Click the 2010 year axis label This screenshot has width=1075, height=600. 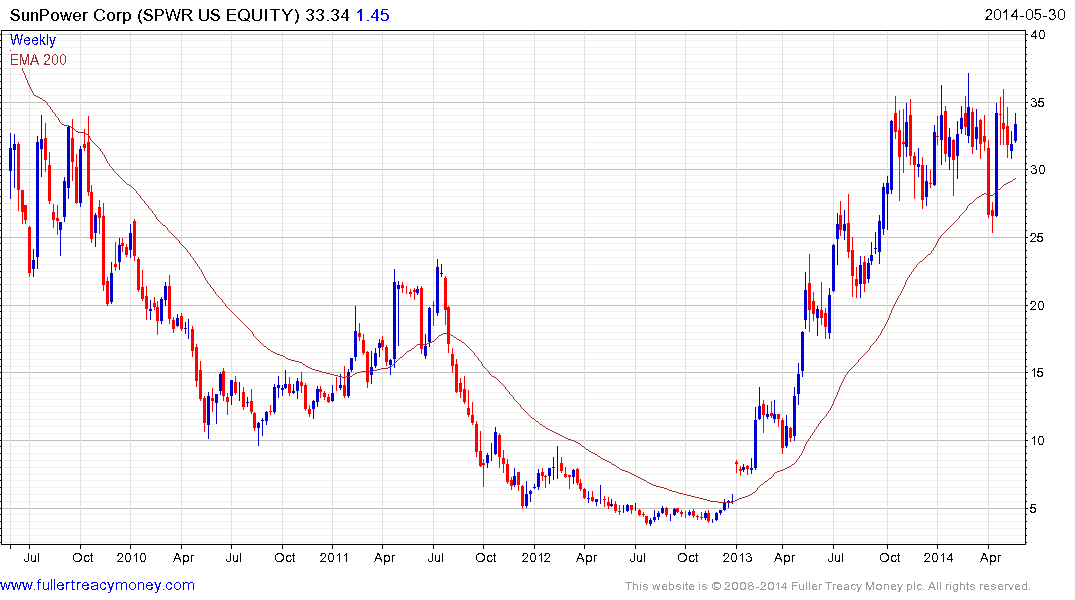pos(131,557)
